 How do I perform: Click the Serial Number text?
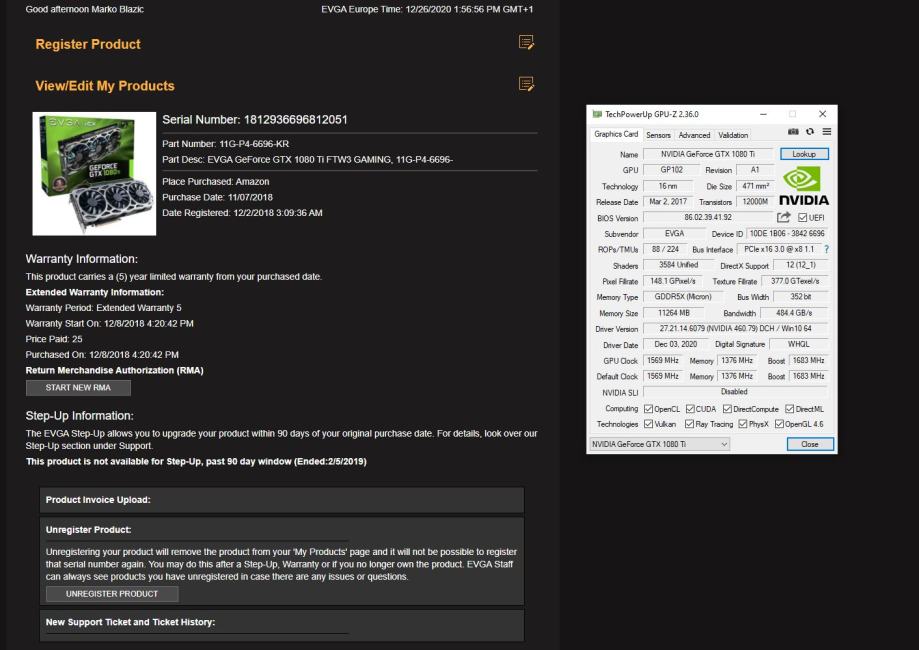point(255,120)
